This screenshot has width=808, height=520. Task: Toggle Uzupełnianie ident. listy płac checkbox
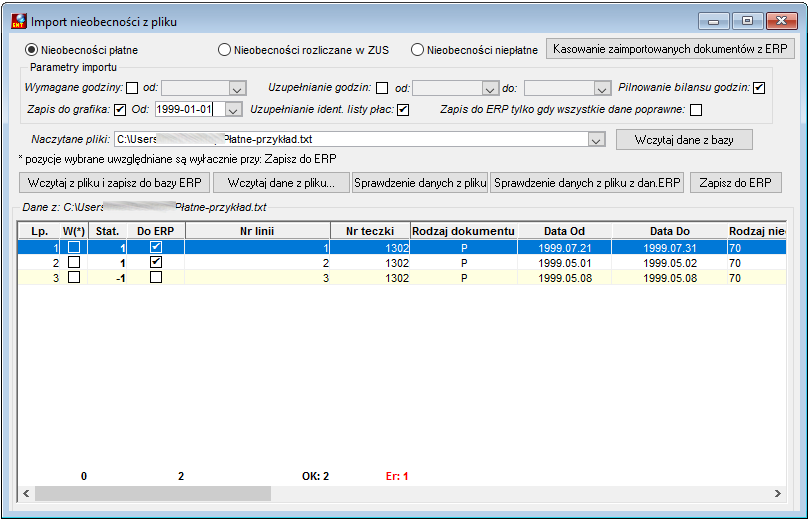tap(403, 110)
